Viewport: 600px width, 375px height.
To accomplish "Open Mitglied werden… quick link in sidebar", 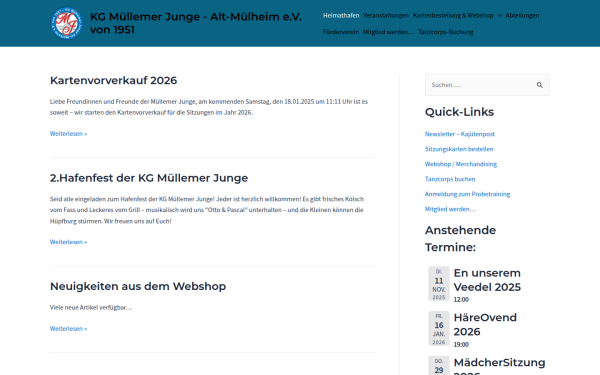I will (x=450, y=209).
